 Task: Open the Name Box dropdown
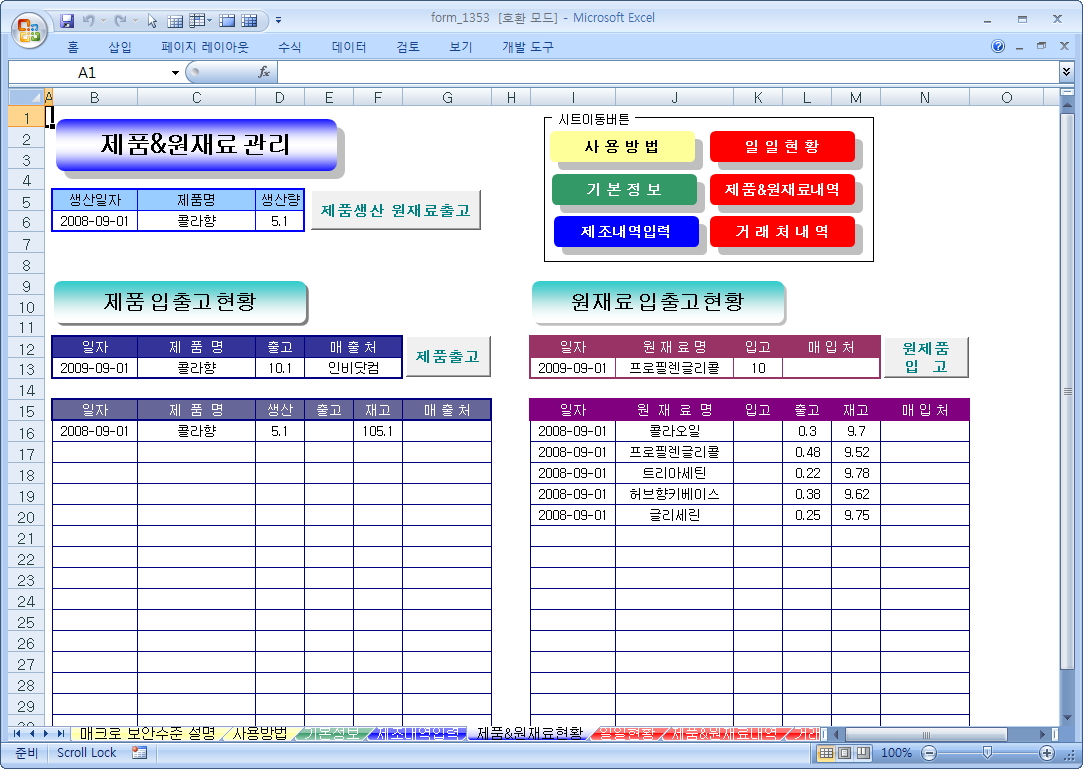click(x=175, y=72)
